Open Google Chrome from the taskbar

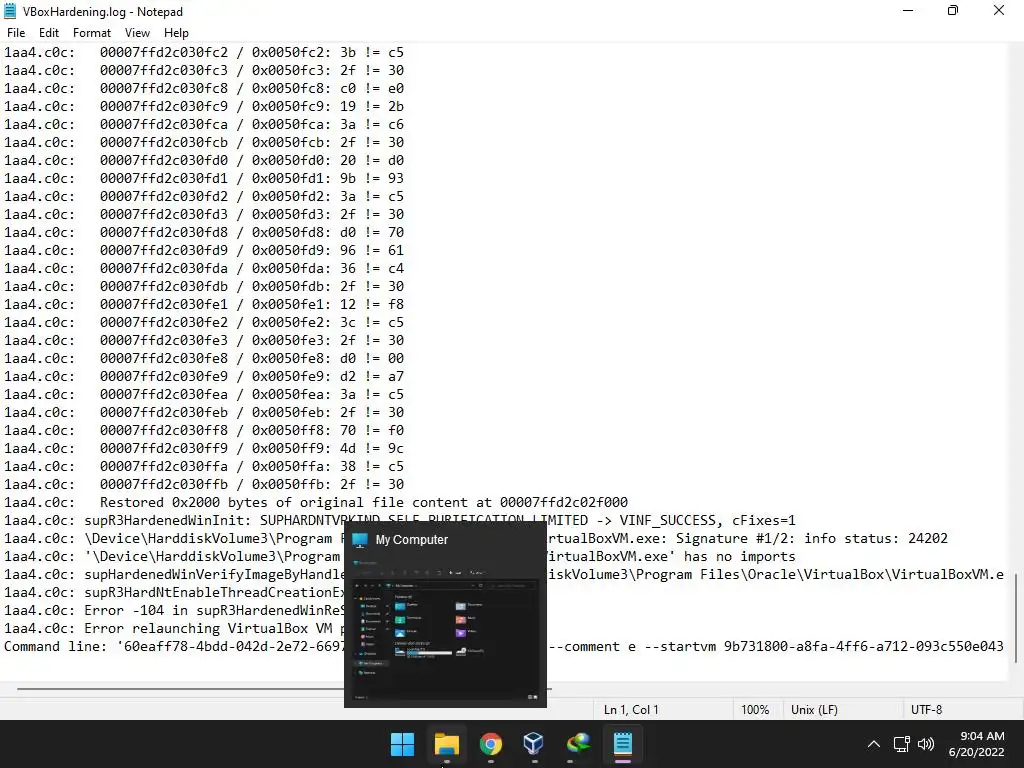(x=490, y=744)
